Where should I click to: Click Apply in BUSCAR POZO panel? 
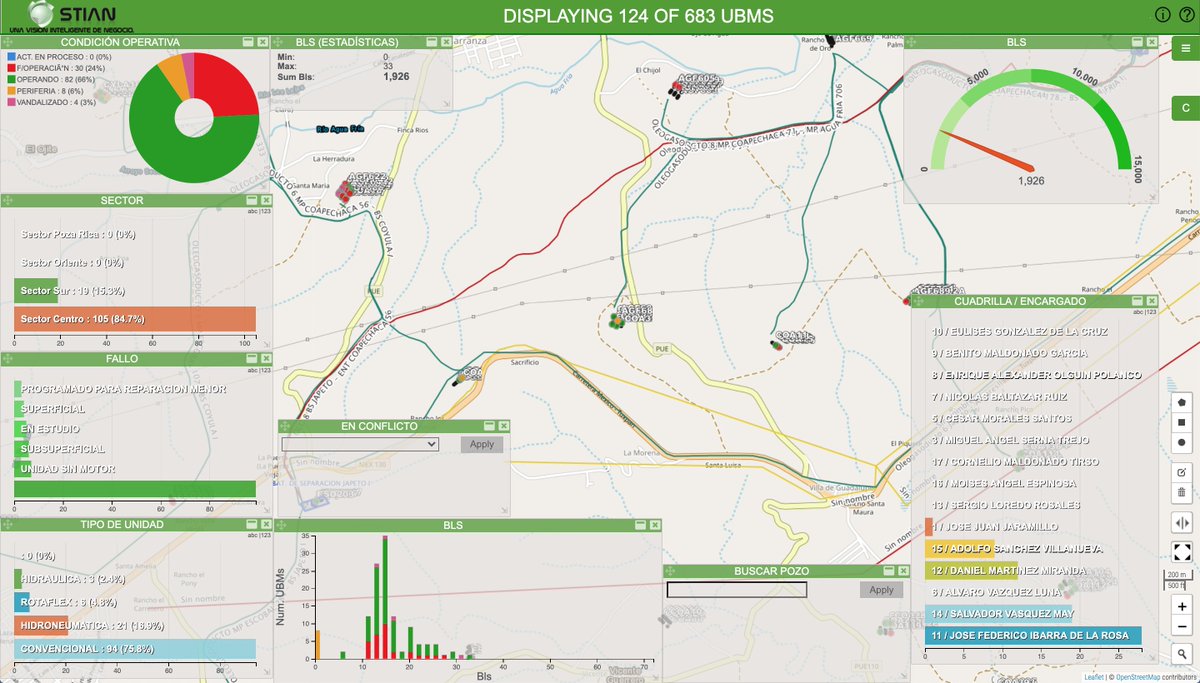point(881,590)
